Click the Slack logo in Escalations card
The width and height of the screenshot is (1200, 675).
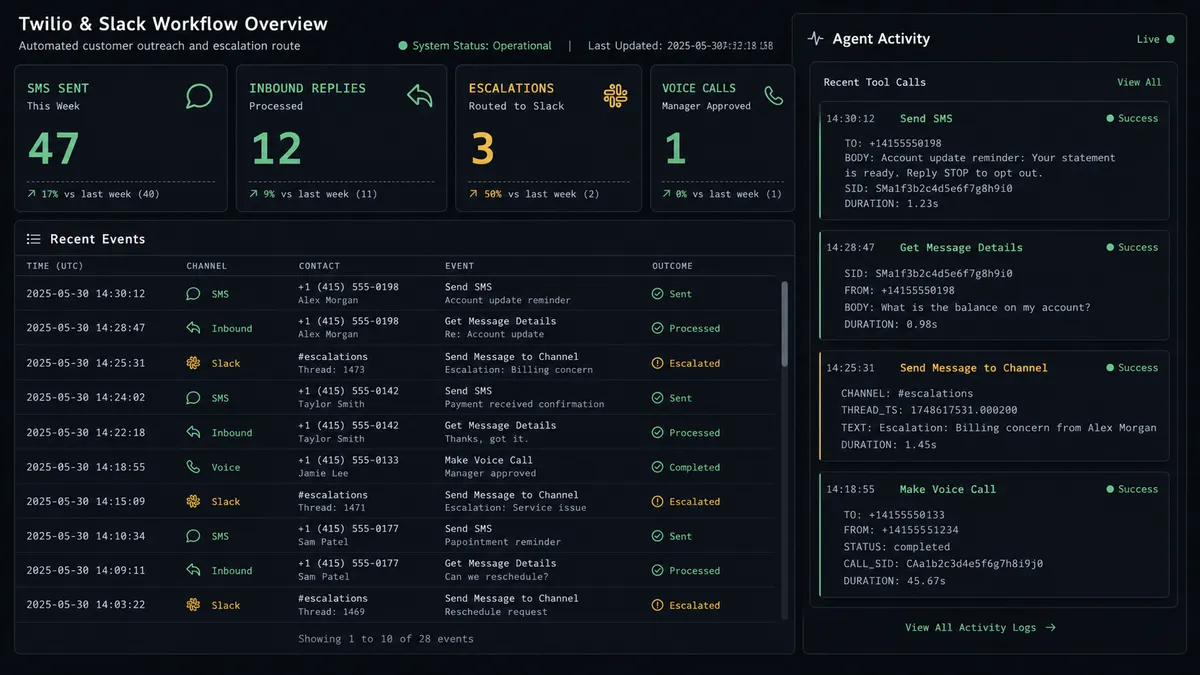(615, 96)
